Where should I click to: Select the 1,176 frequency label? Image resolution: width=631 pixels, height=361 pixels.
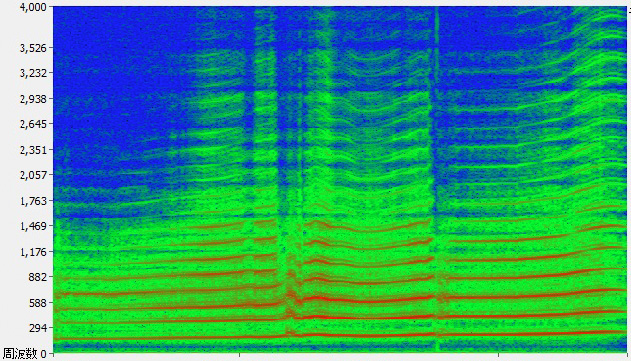33,252
